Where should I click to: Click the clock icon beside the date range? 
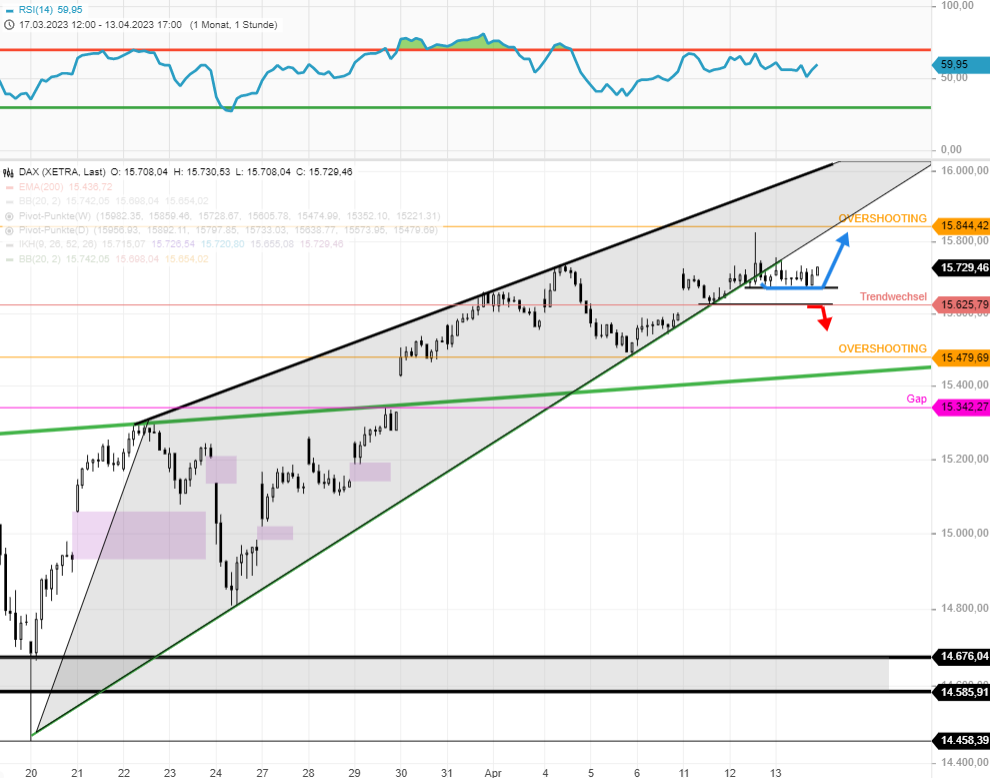pyautogui.click(x=9, y=25)
